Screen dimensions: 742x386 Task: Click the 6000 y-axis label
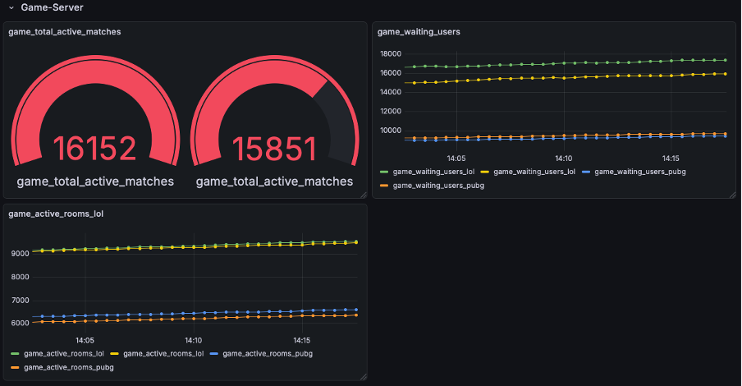[20, 323]
